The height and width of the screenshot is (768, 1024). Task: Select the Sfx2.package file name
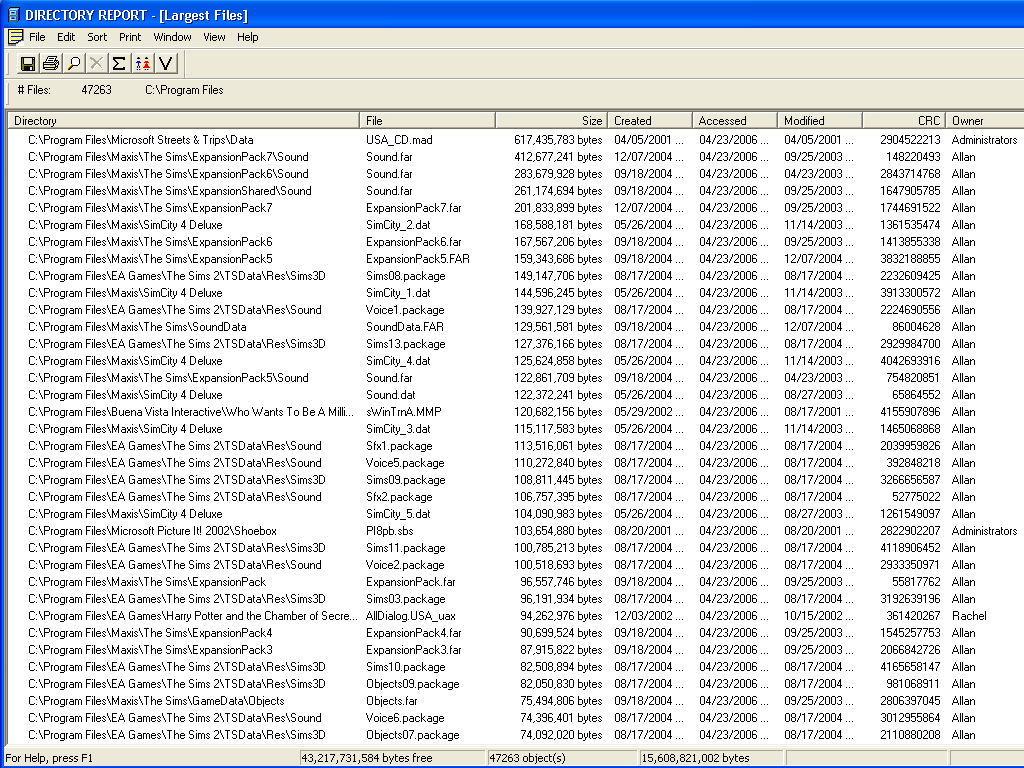point(399,496)
